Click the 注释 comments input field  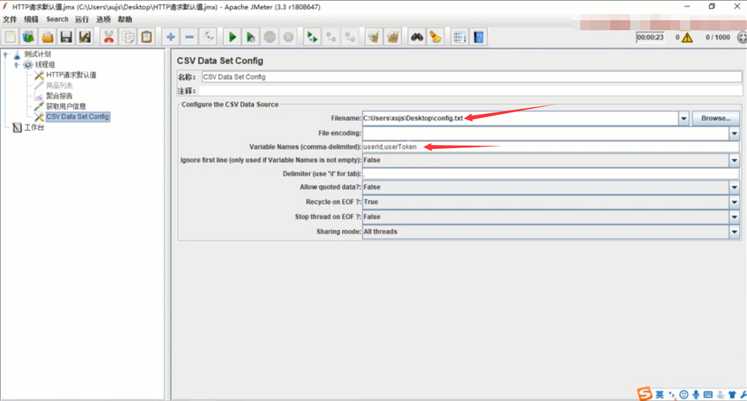click(x=471, y=90)
